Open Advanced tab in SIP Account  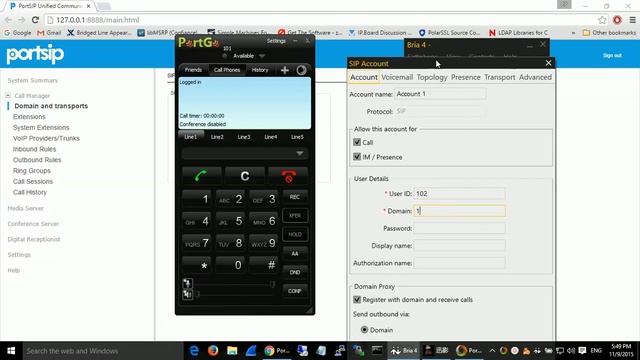coord(535,77)
